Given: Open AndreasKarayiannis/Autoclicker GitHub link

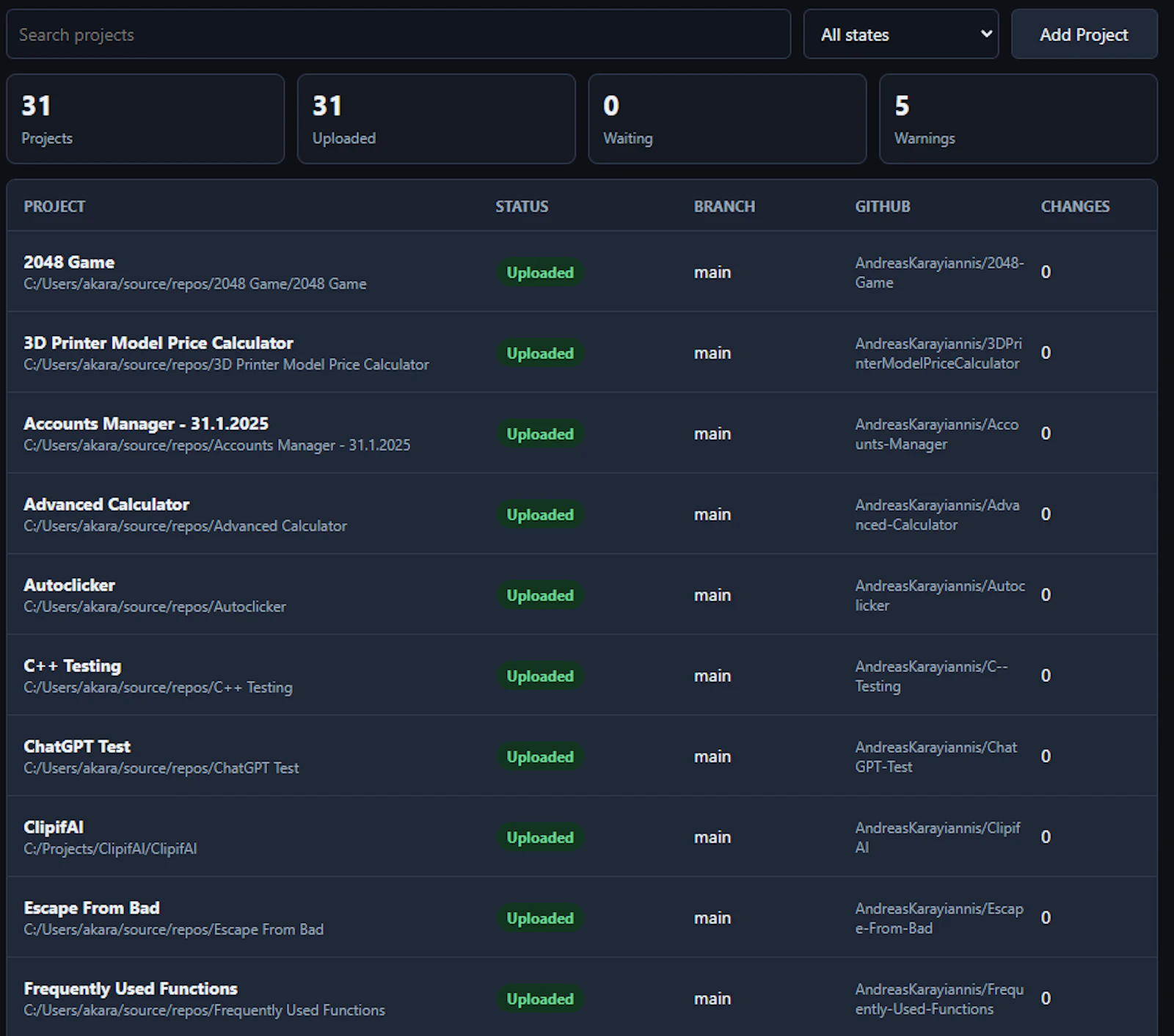Looking at the screenshot, I should tap(940, 595).
